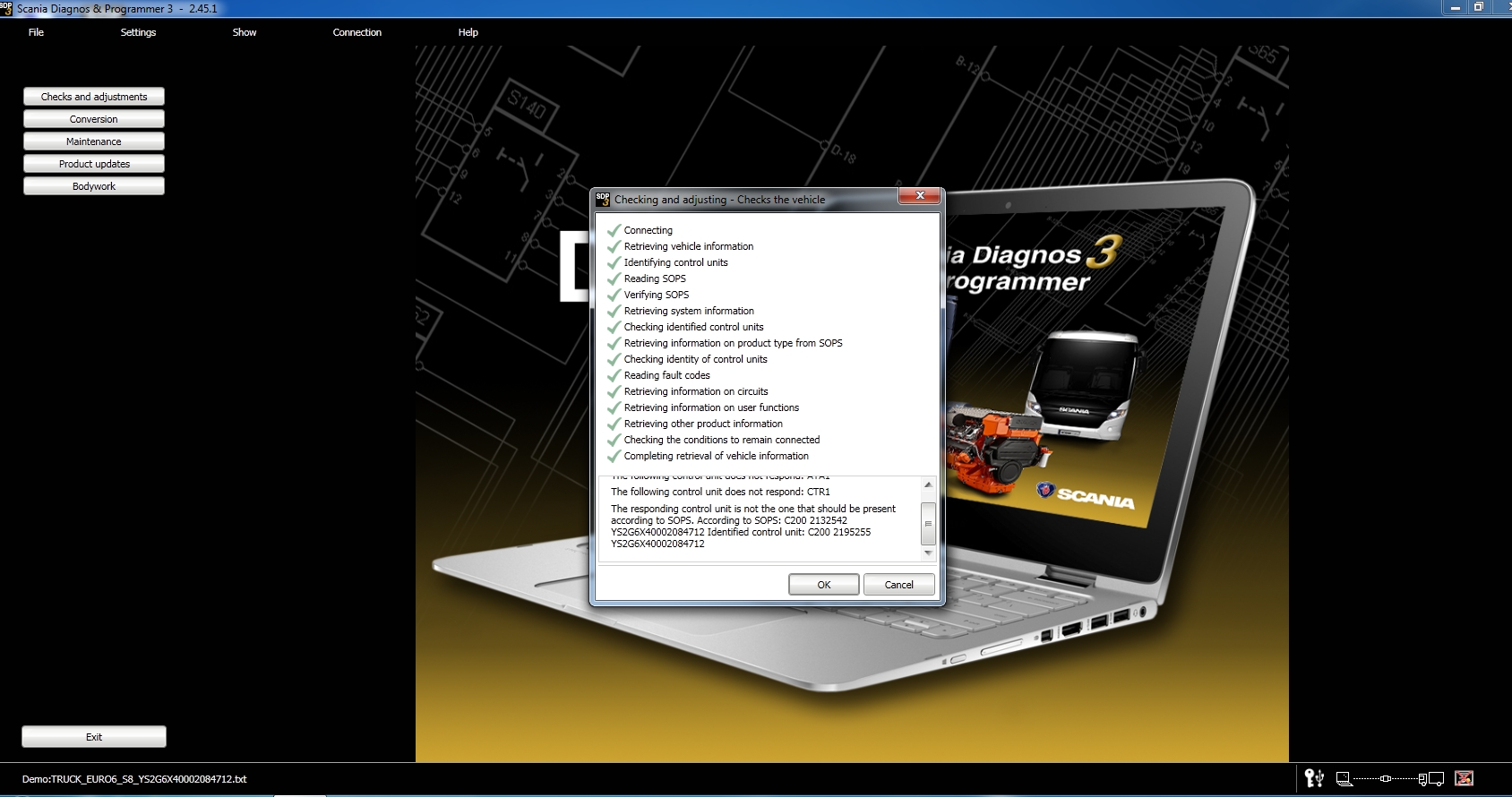This screenshot has height=797, width=1512.
Task: Click 'Identifying control units' text
Action: coord(676,262)
